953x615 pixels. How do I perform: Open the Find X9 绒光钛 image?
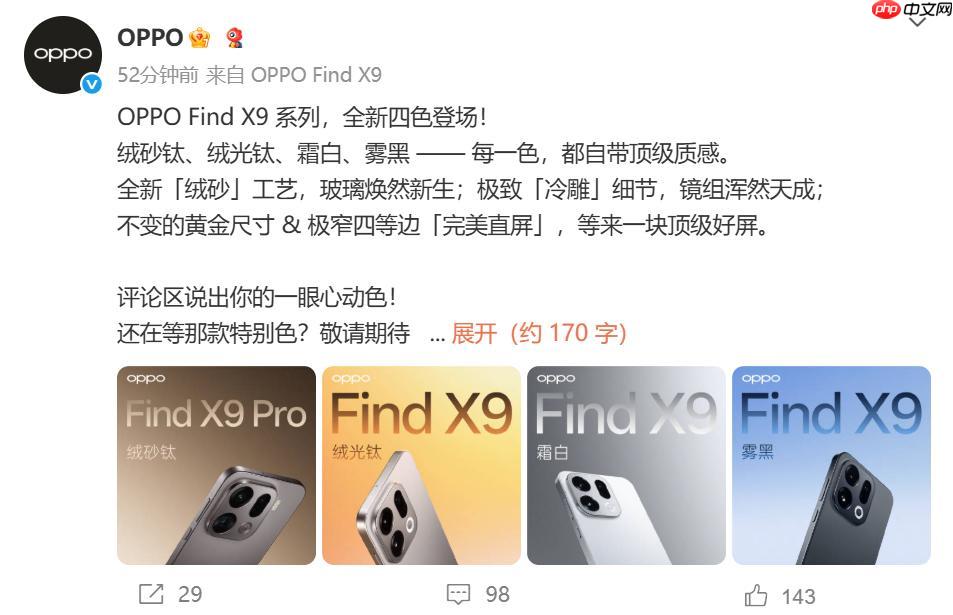point(421,466)
